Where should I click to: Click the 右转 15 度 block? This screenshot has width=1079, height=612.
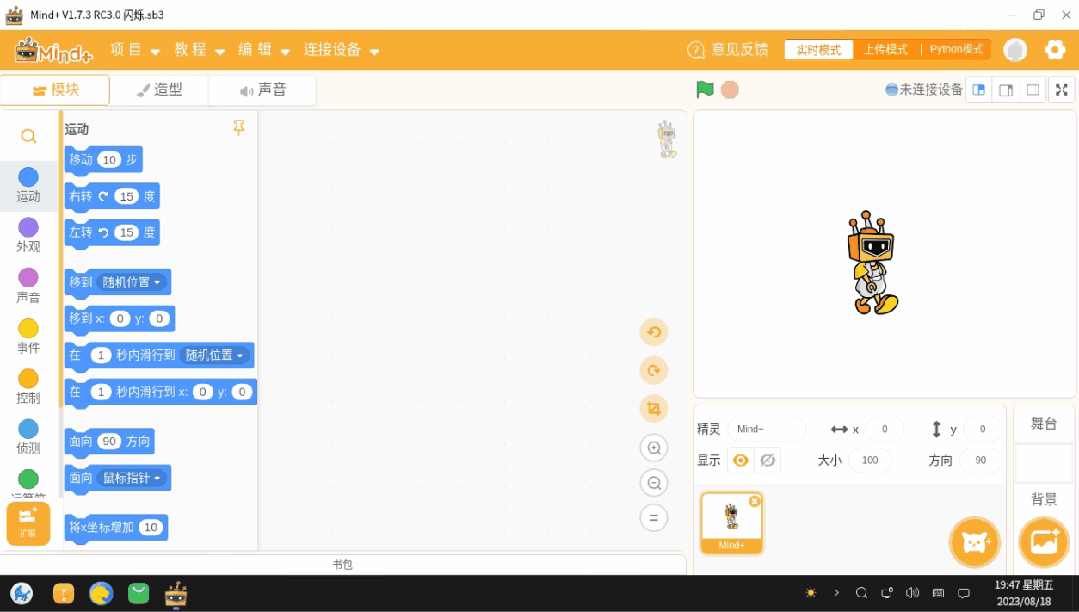[112, 196]
